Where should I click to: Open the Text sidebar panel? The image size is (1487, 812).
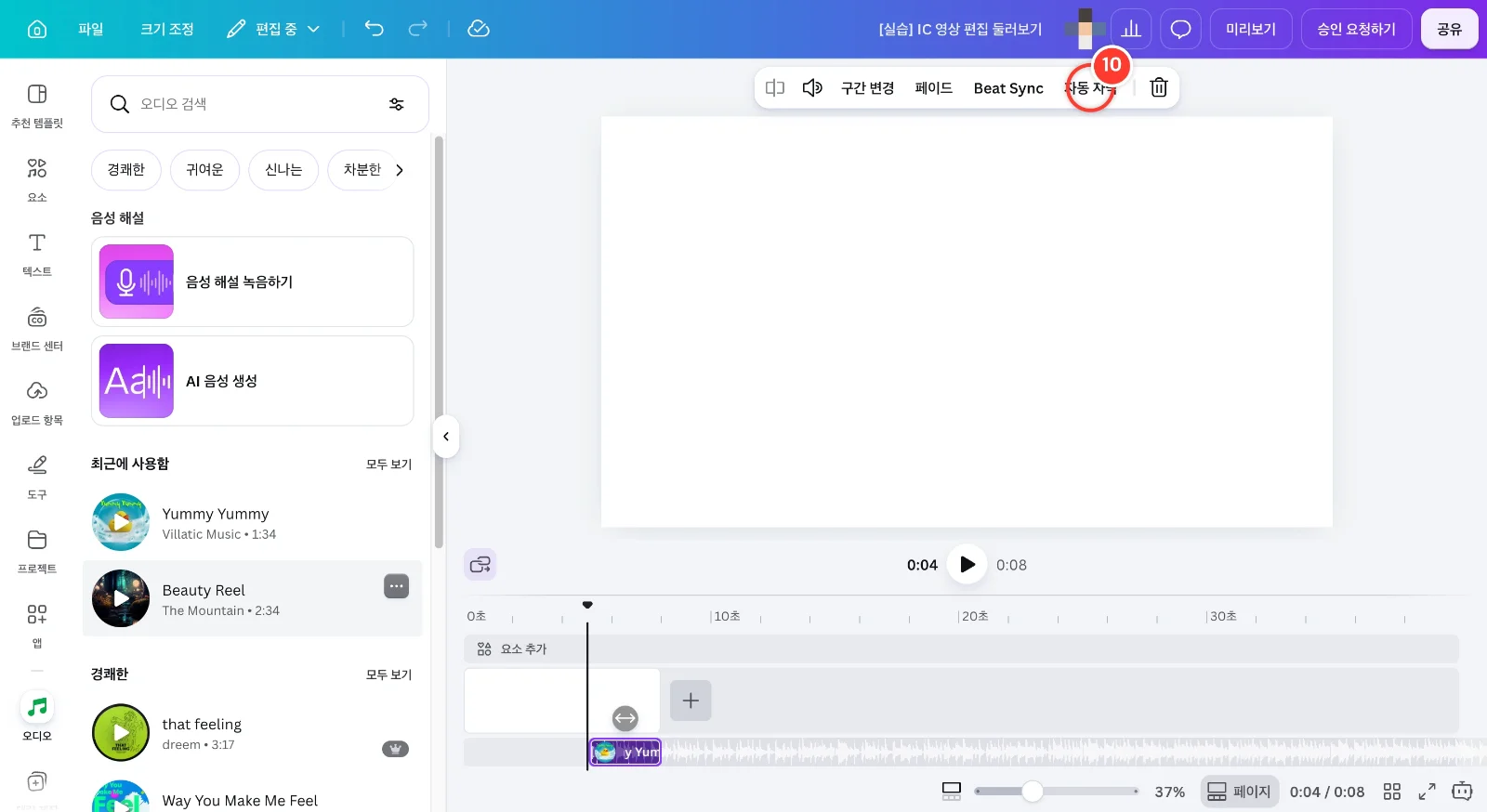coord(37,255)
